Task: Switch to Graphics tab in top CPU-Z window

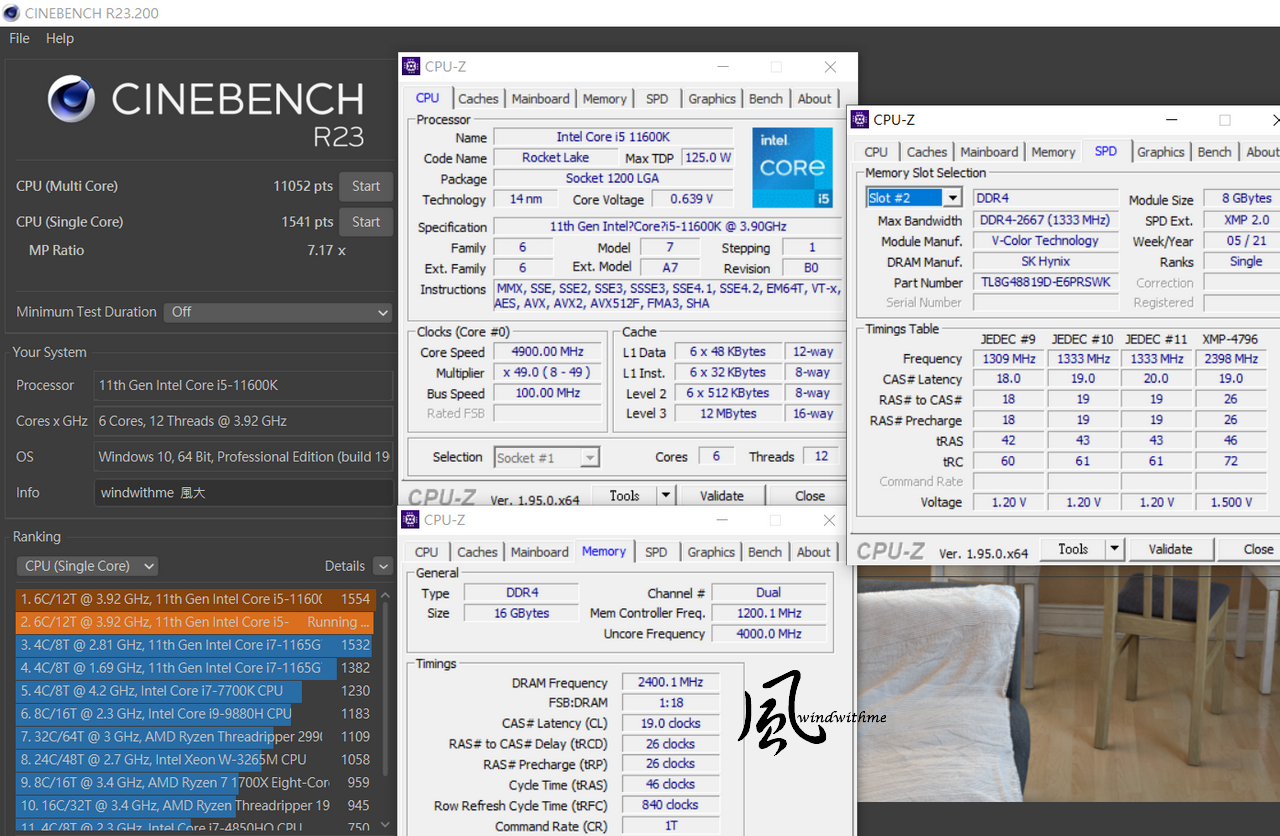Action: click(712, 99)
